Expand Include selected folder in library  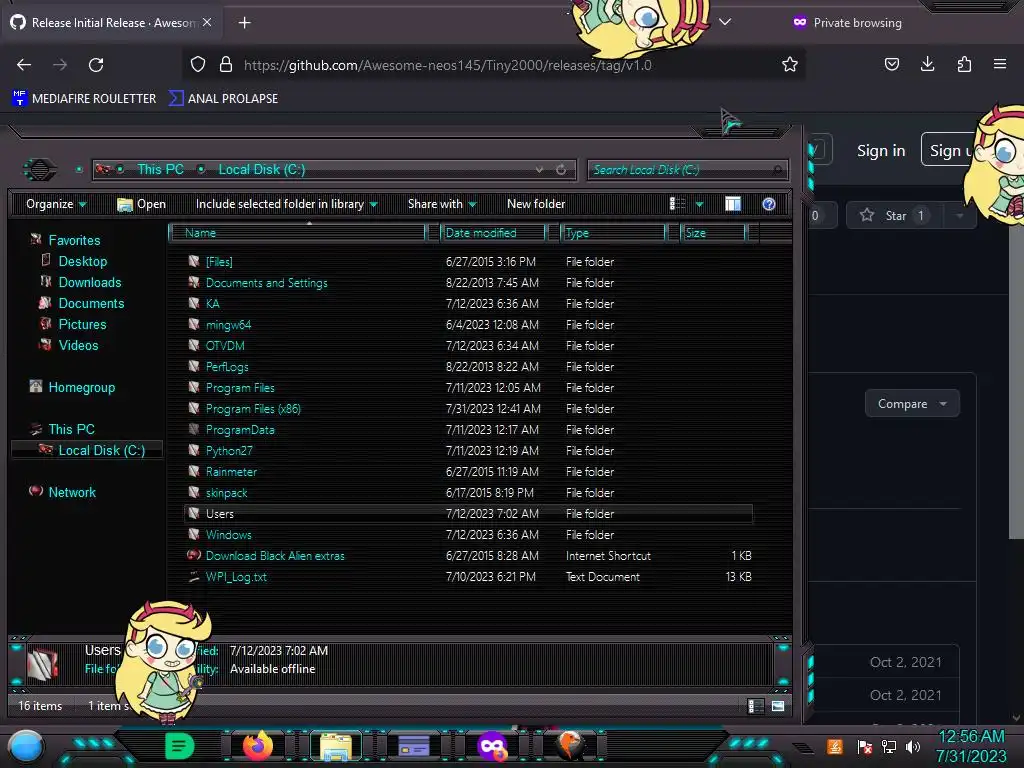click(287, 204)
